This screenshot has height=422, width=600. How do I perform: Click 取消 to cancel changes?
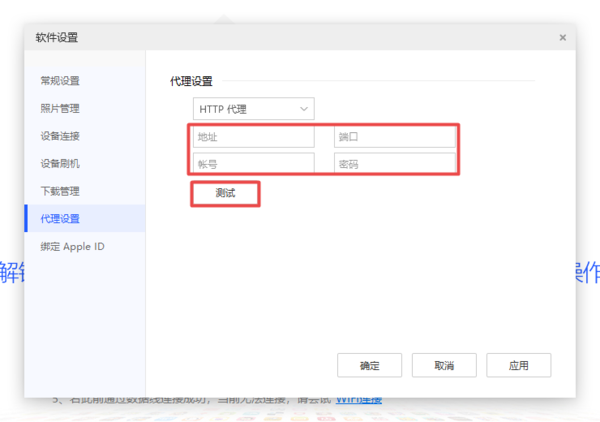(443, 365)
